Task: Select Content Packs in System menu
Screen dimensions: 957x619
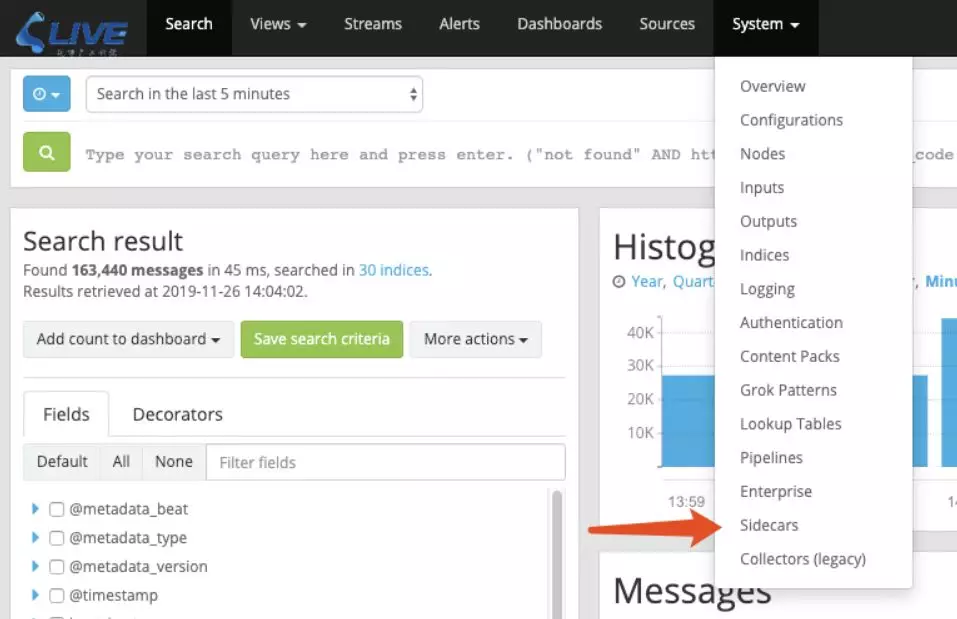Action: (x=789, y=357)
